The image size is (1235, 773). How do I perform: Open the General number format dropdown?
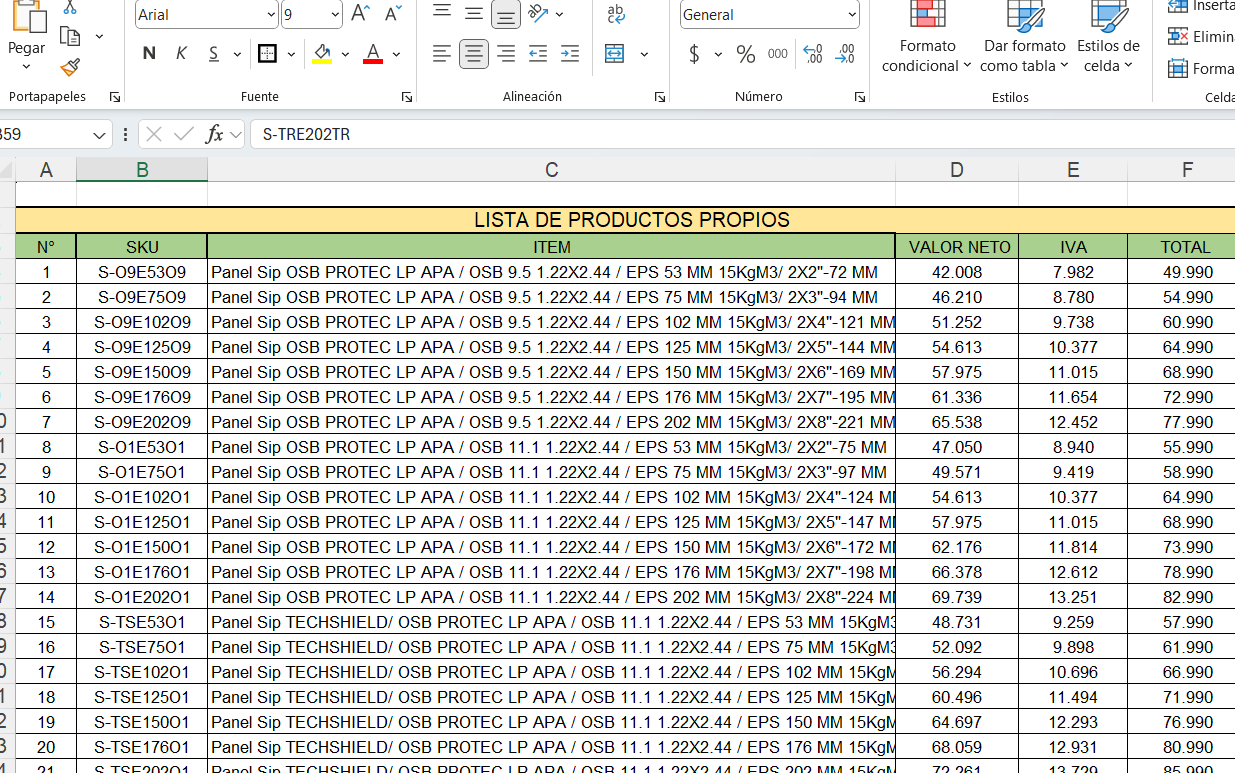(x=851, y=15)
